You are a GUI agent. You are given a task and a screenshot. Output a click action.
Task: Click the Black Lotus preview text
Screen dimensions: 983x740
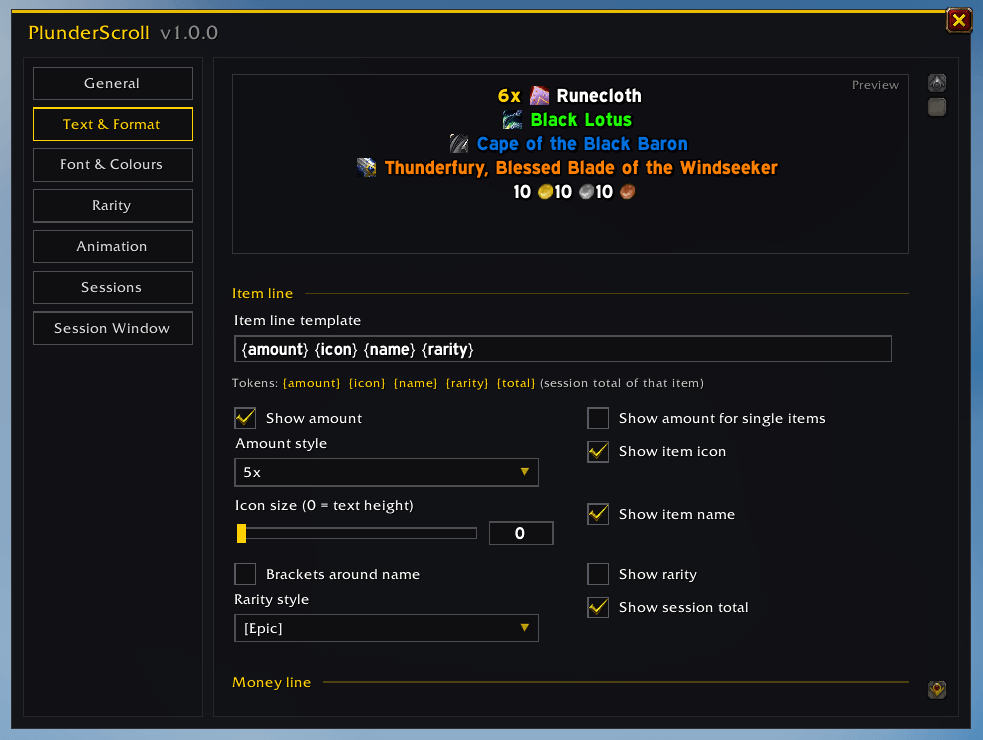(581, 119)
